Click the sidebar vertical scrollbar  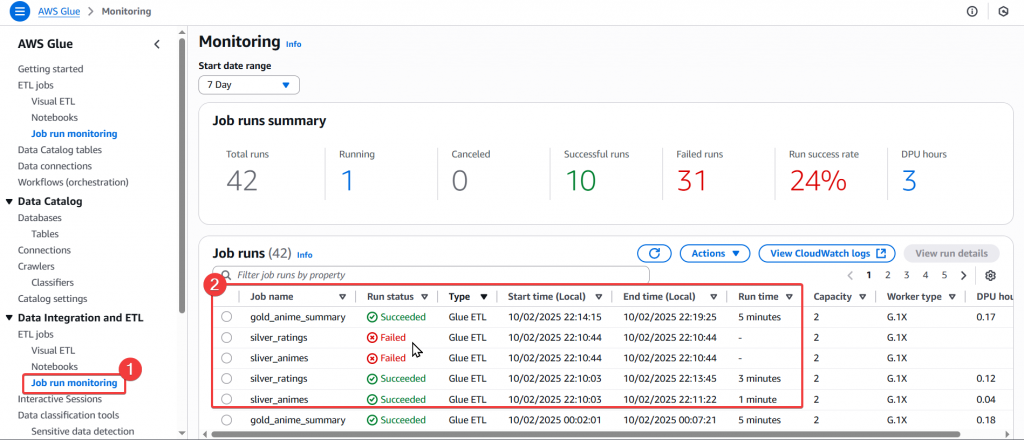[x=182, y=176]
